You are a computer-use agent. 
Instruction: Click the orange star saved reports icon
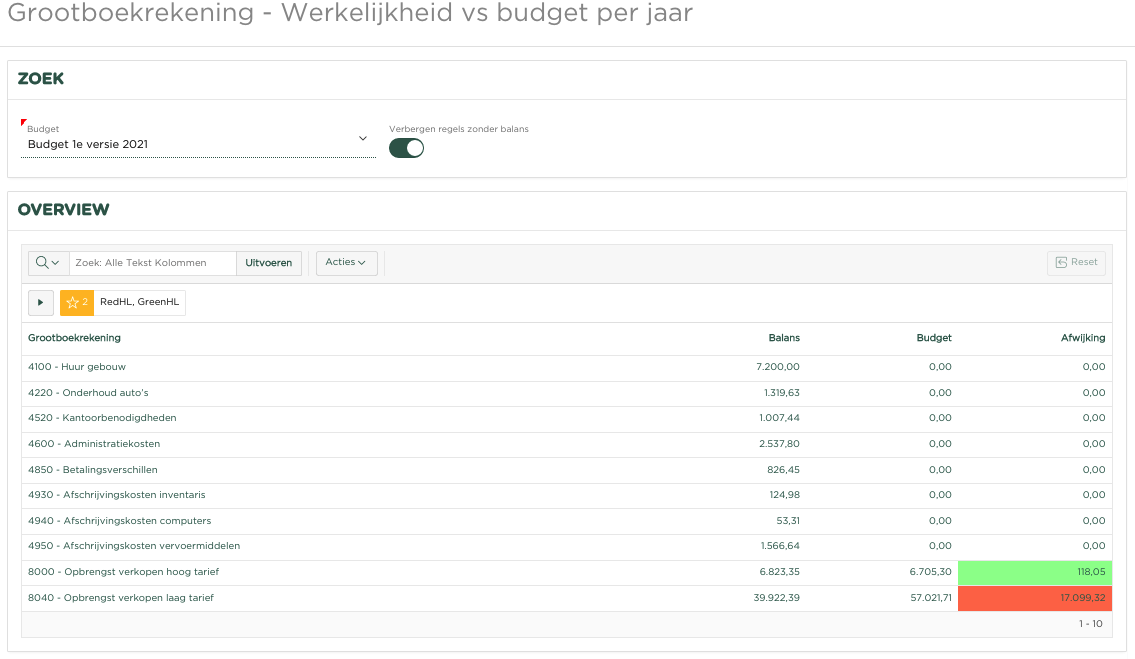76,302
